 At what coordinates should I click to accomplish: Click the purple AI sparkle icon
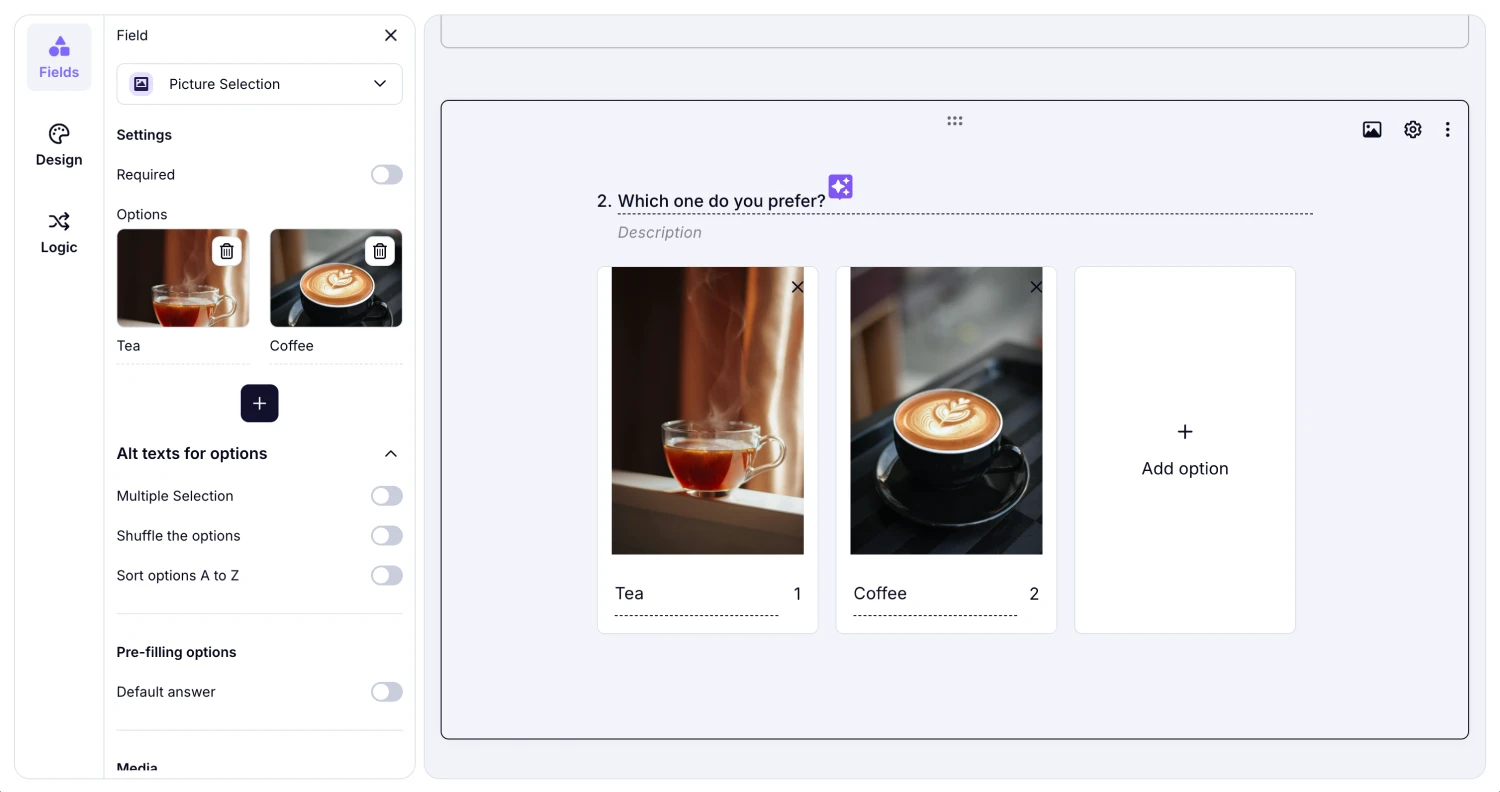pos(840,186)
